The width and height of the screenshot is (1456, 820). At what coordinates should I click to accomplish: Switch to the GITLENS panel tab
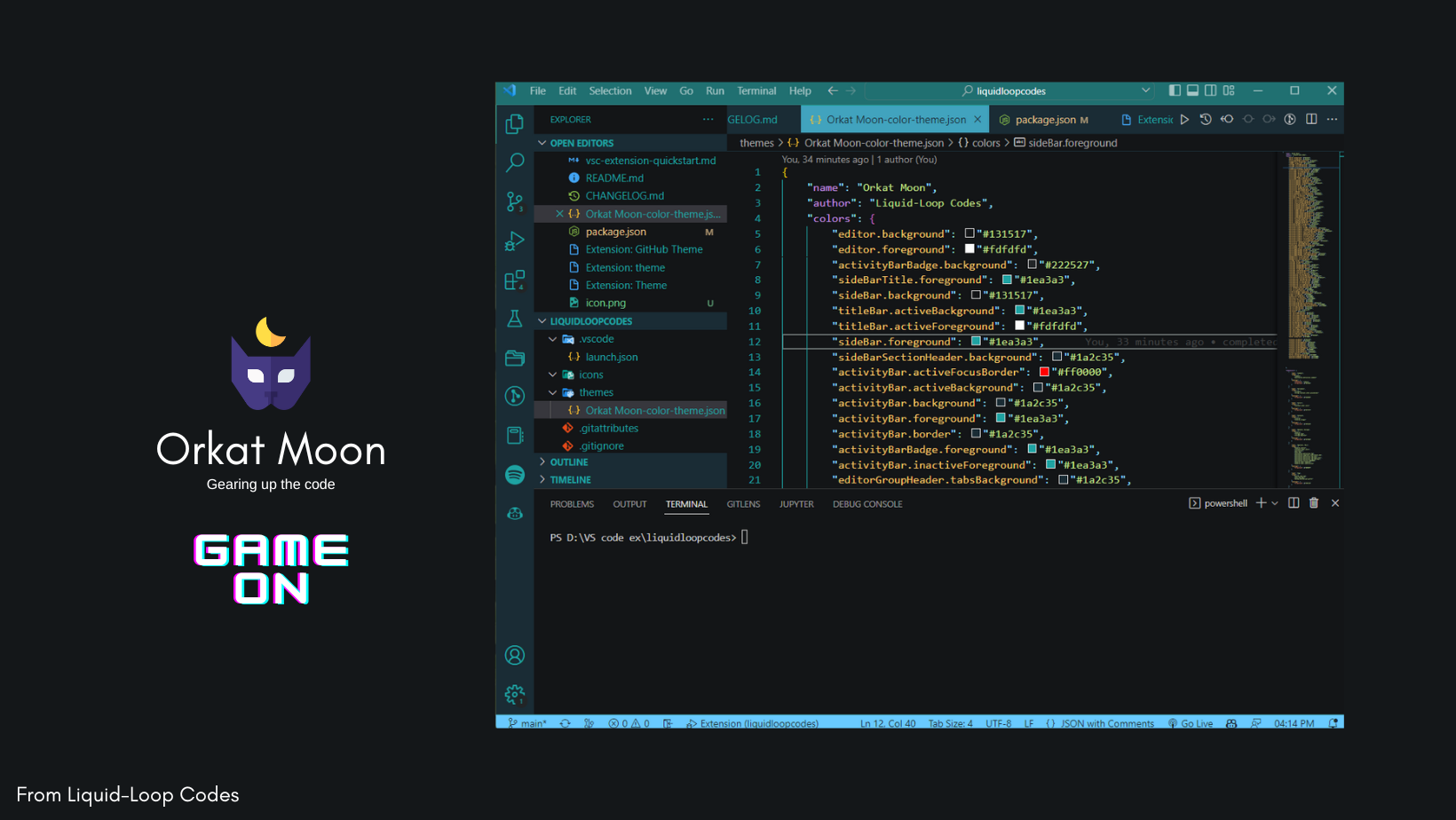[x=743, y=504]
